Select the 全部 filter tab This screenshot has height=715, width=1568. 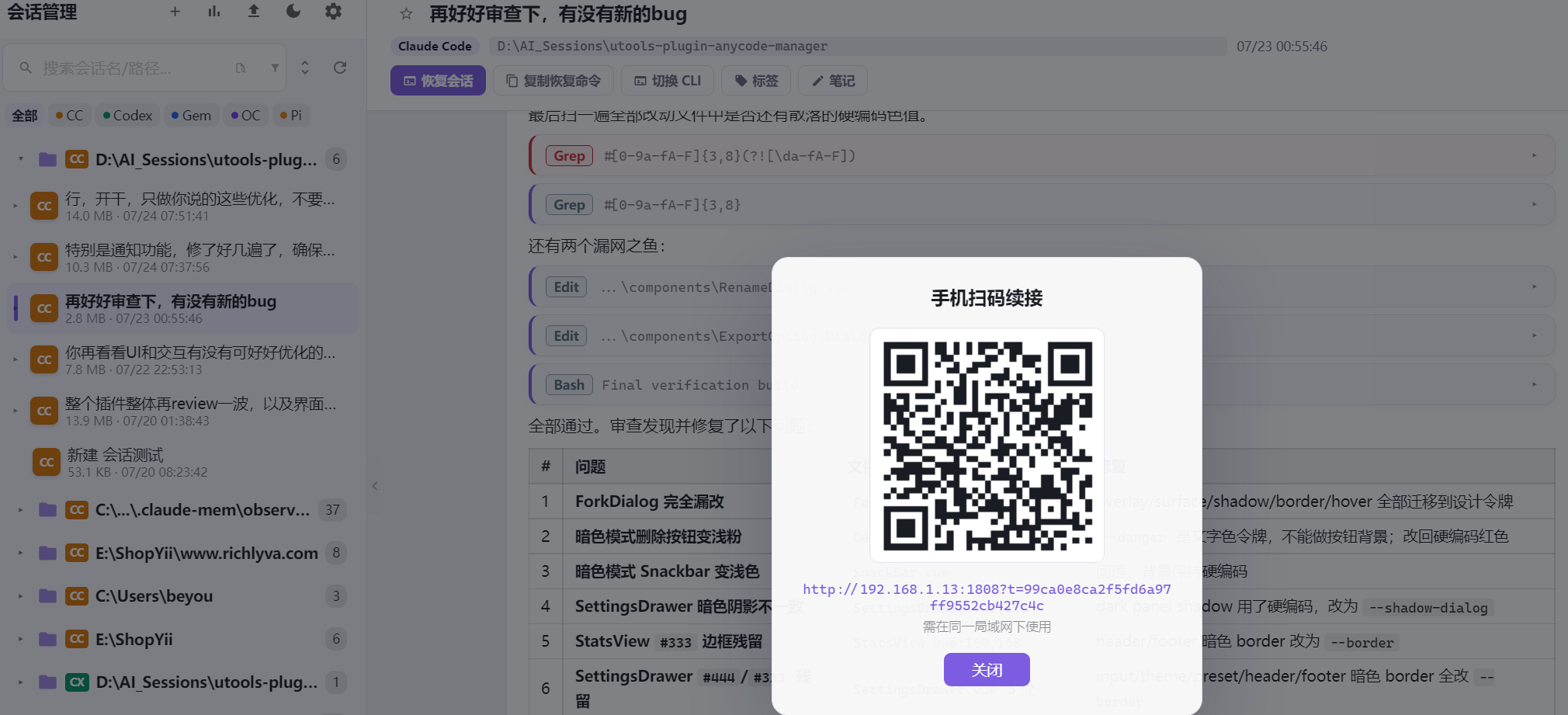[25, 116]
